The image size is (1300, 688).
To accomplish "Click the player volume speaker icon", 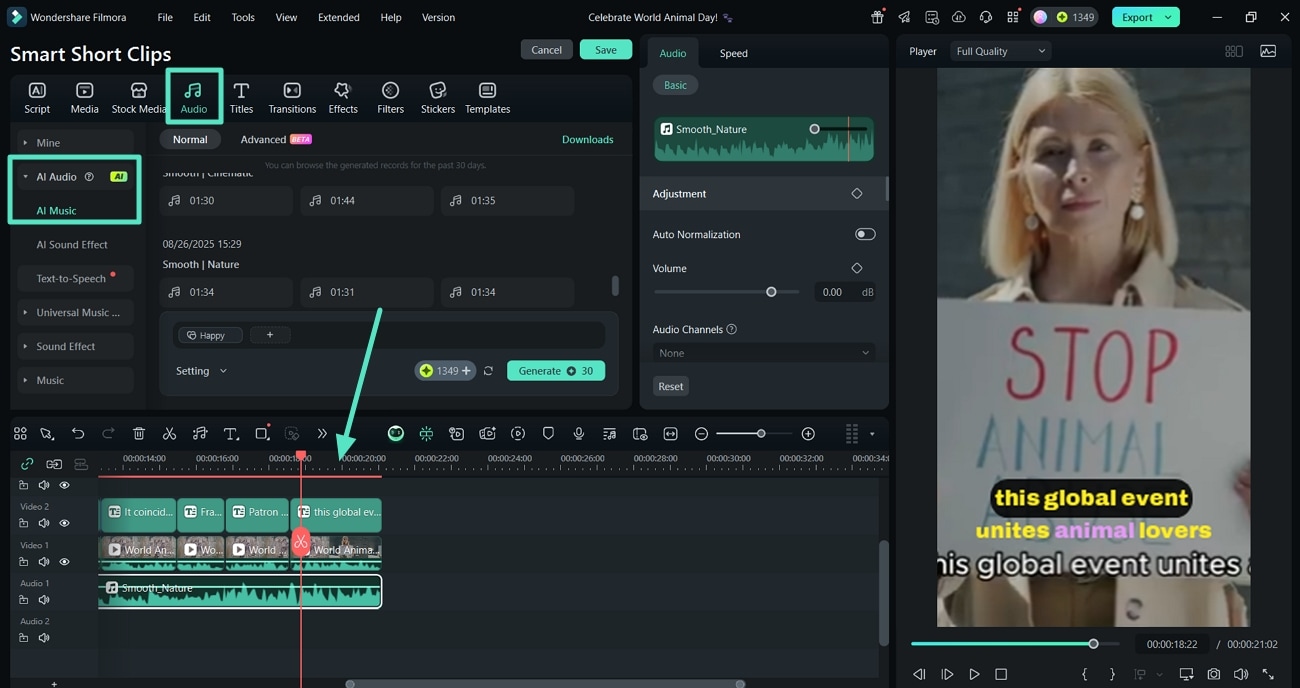I will 1241,674.
